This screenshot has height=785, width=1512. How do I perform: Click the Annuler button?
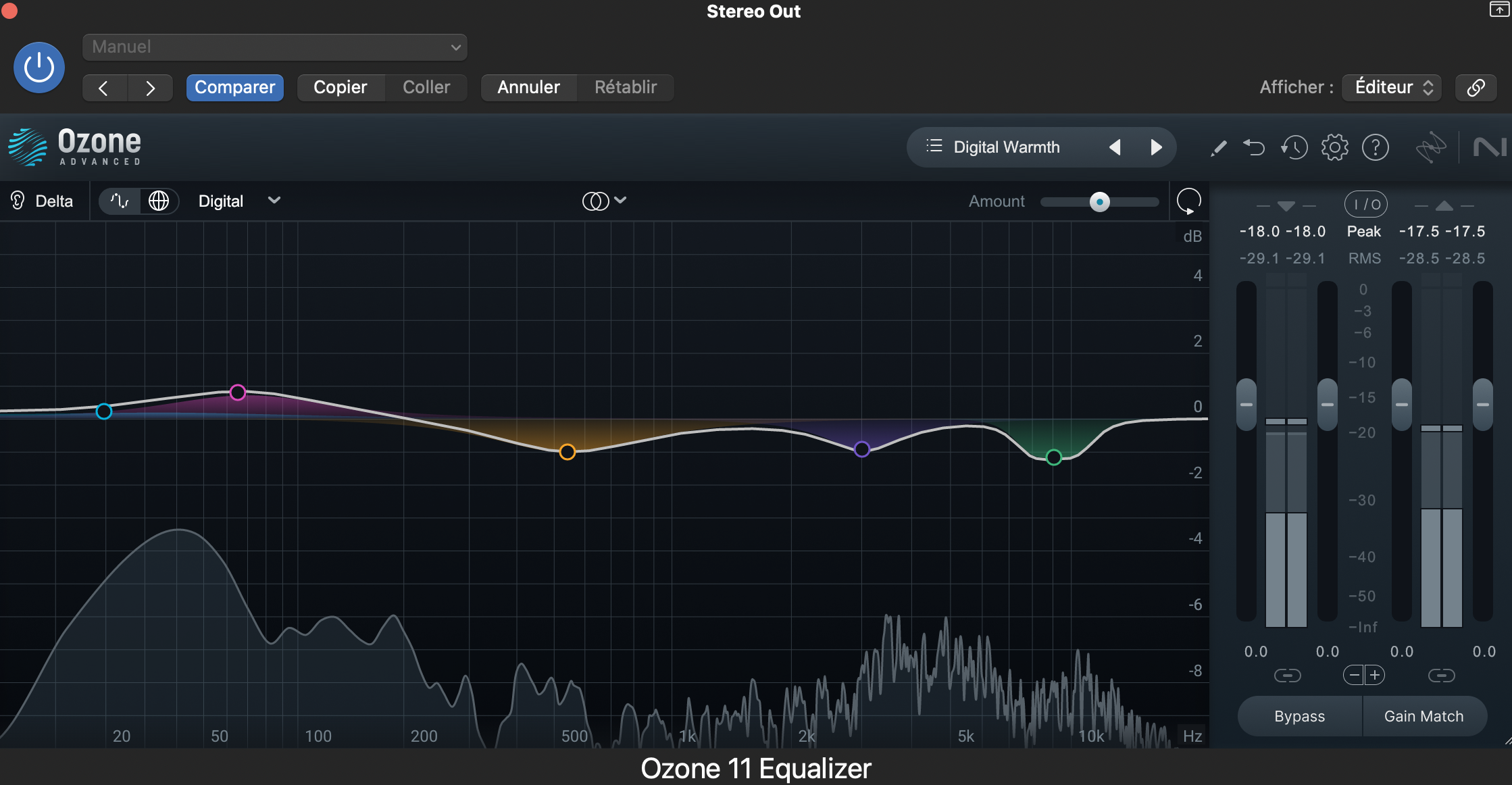[529, 87]
